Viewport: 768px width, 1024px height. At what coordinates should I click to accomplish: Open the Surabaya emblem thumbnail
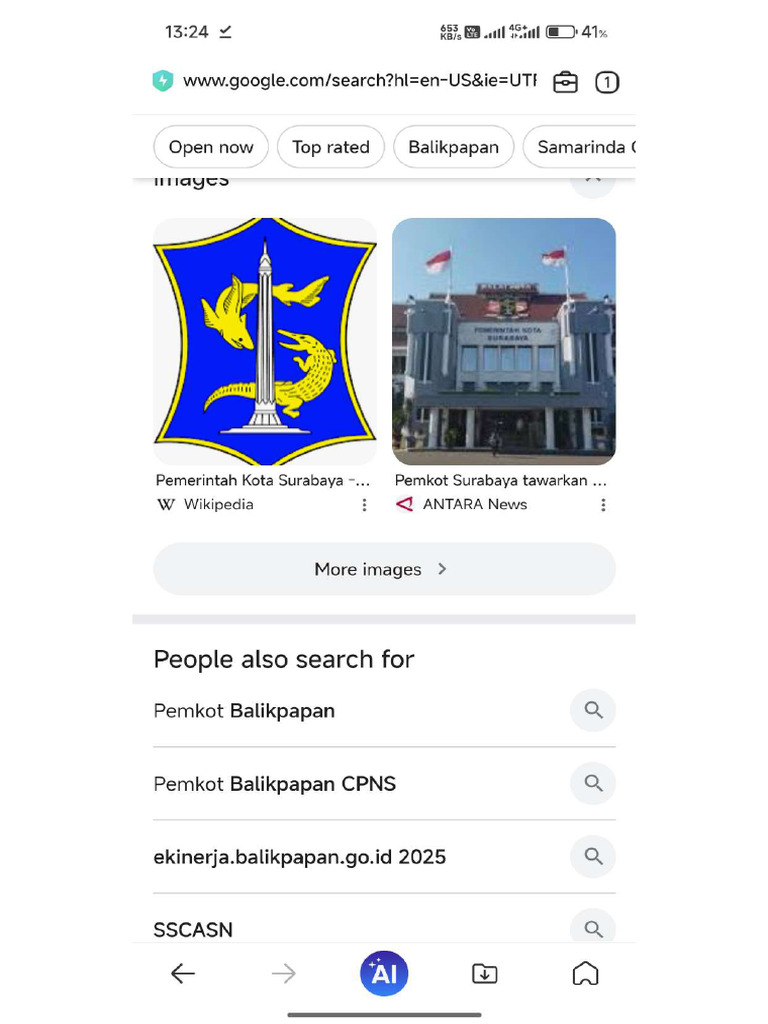pyautogui.click(x=265, y=341)
